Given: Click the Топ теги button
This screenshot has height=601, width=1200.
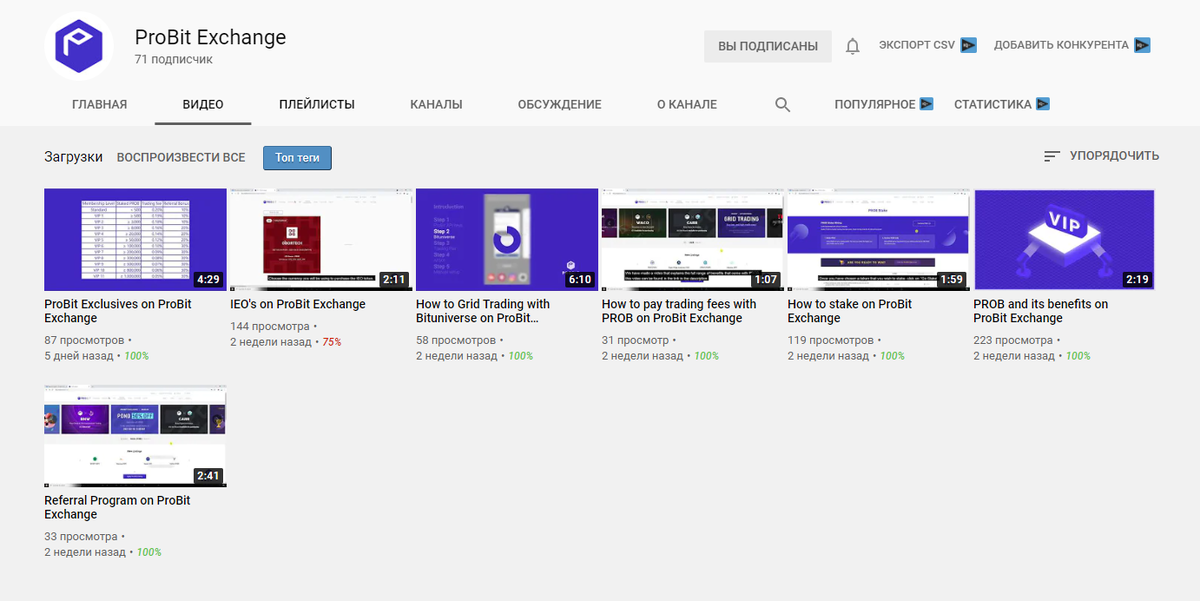Looking at the screenshot, I should 297,157.
